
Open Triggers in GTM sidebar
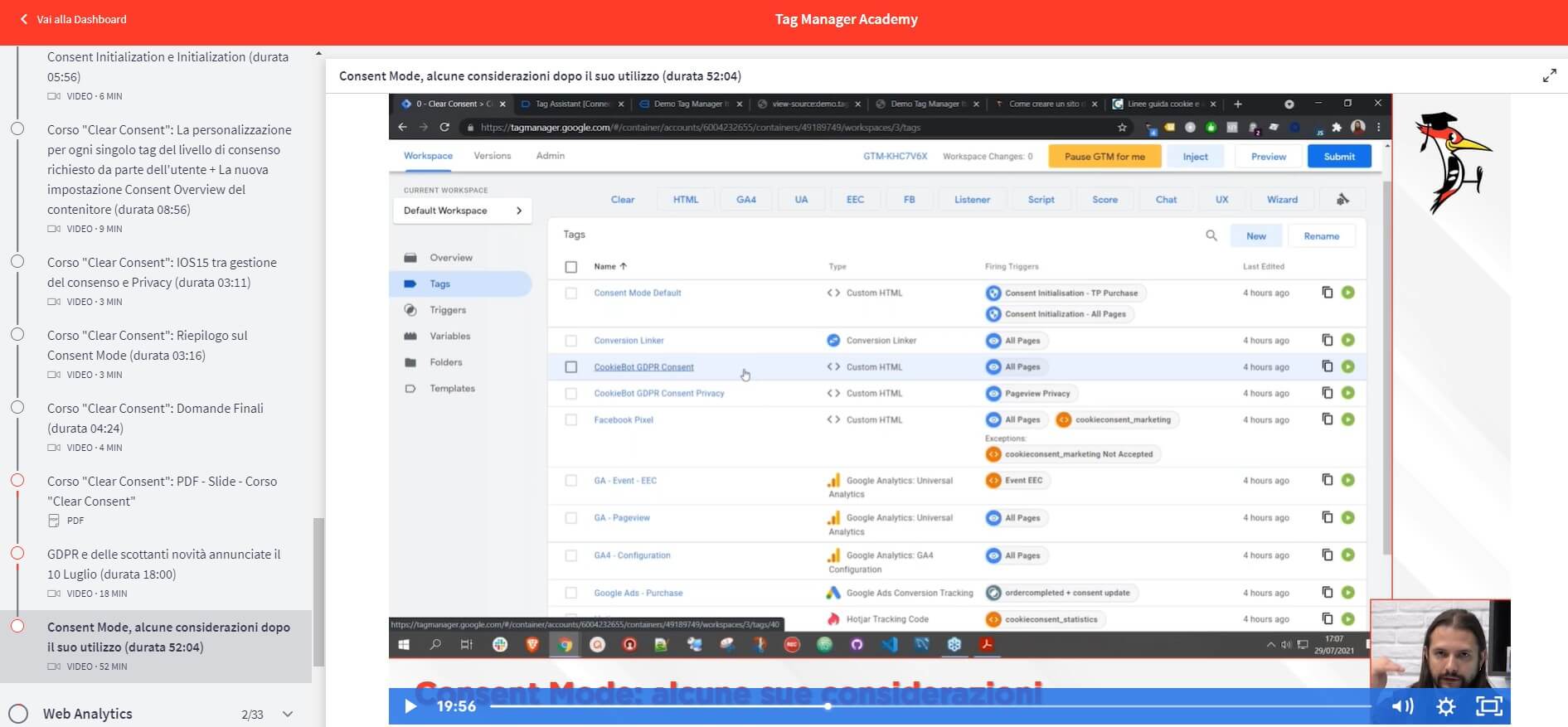tap(448, 310)
